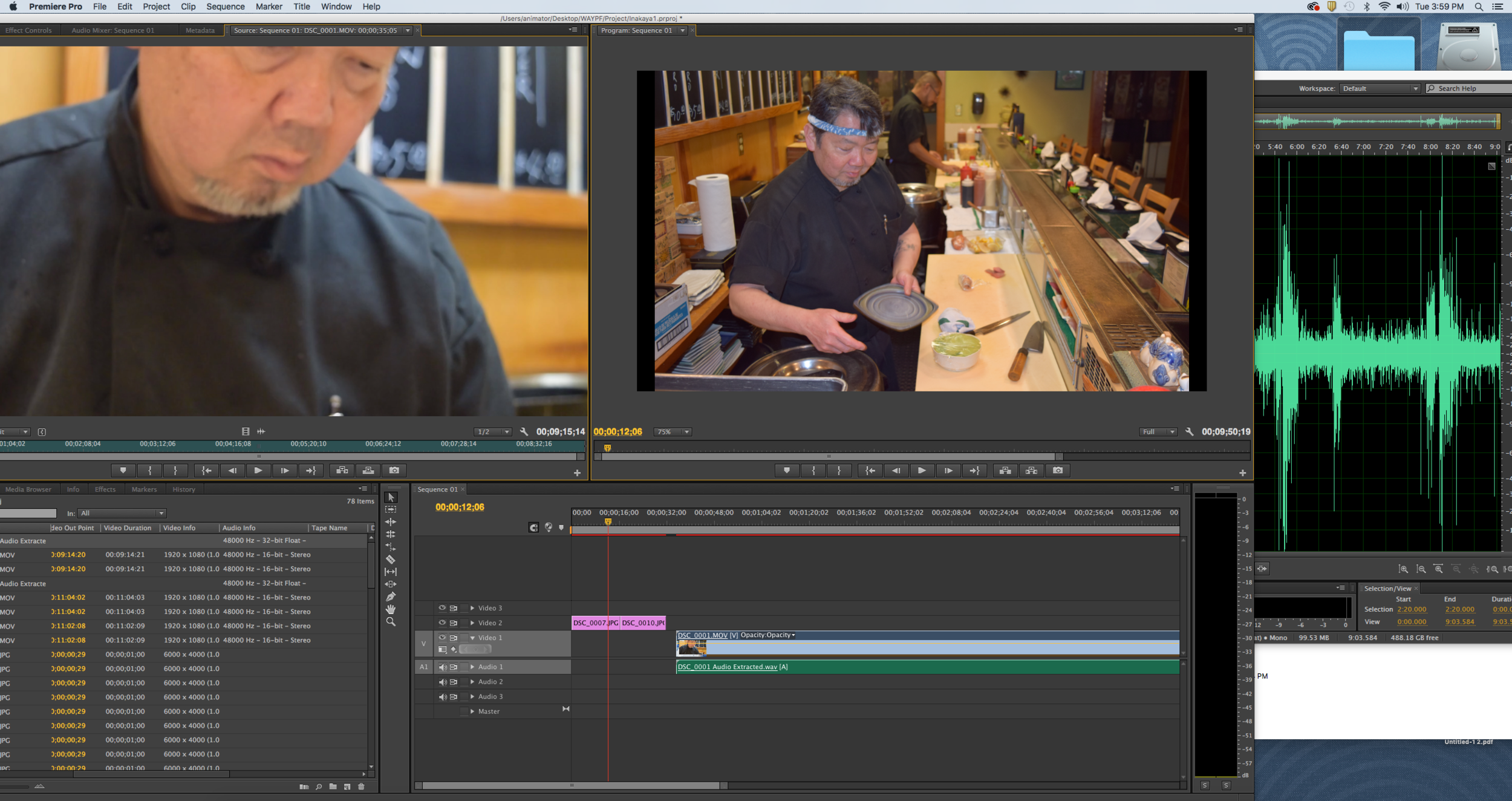The image size is (1512, 801).
Task: Open the Sequence menu
Action: click(x=225, y=7)
